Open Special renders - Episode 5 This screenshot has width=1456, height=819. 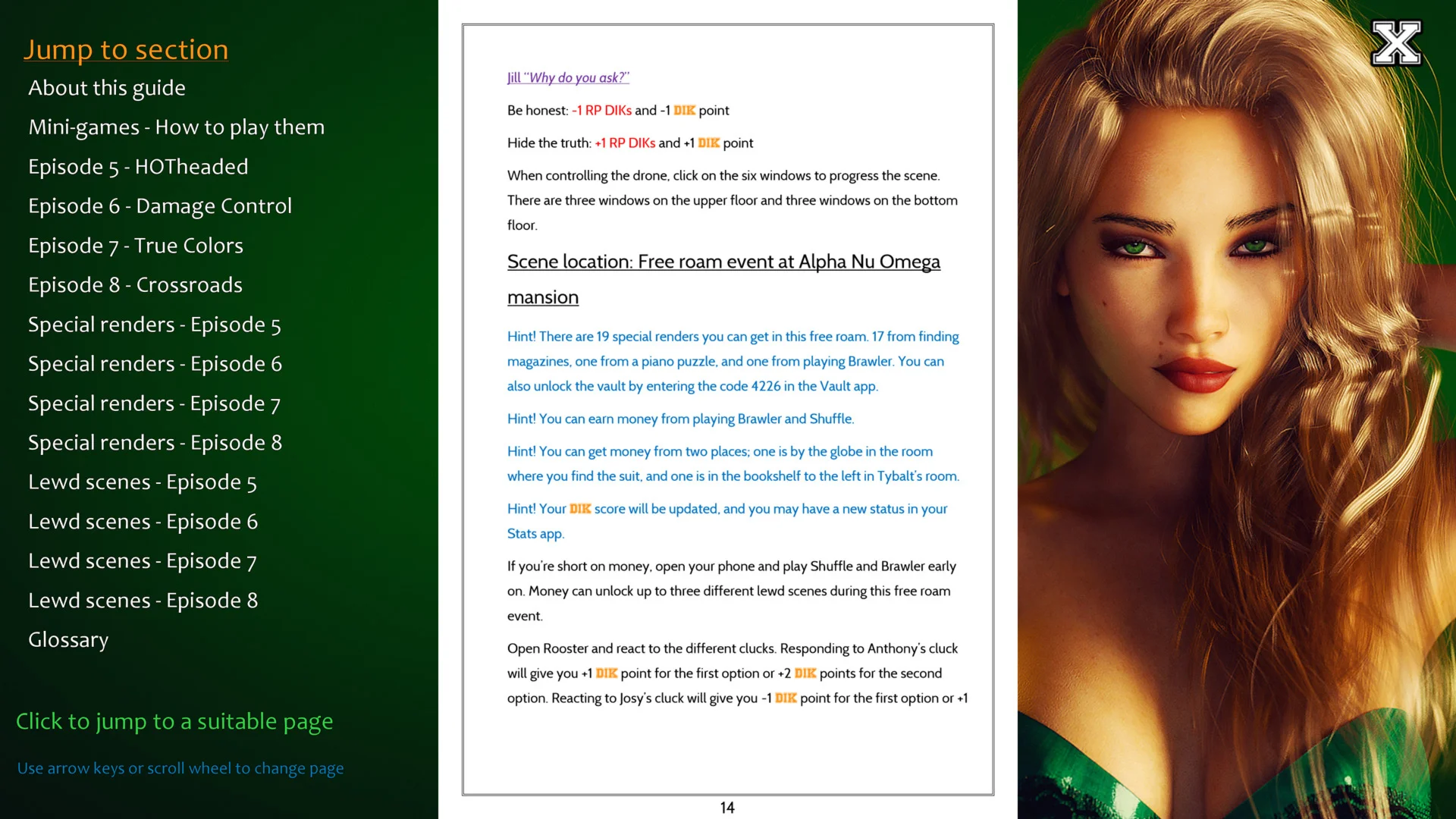155,325
